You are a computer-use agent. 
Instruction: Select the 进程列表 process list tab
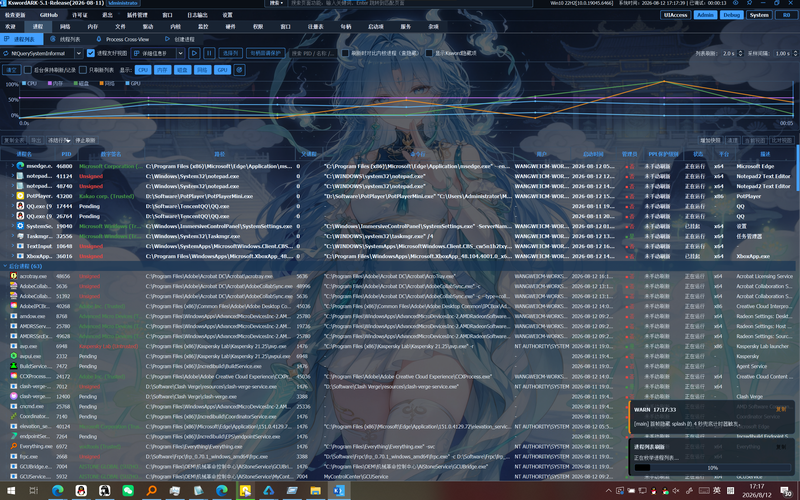tap(20, 39)
